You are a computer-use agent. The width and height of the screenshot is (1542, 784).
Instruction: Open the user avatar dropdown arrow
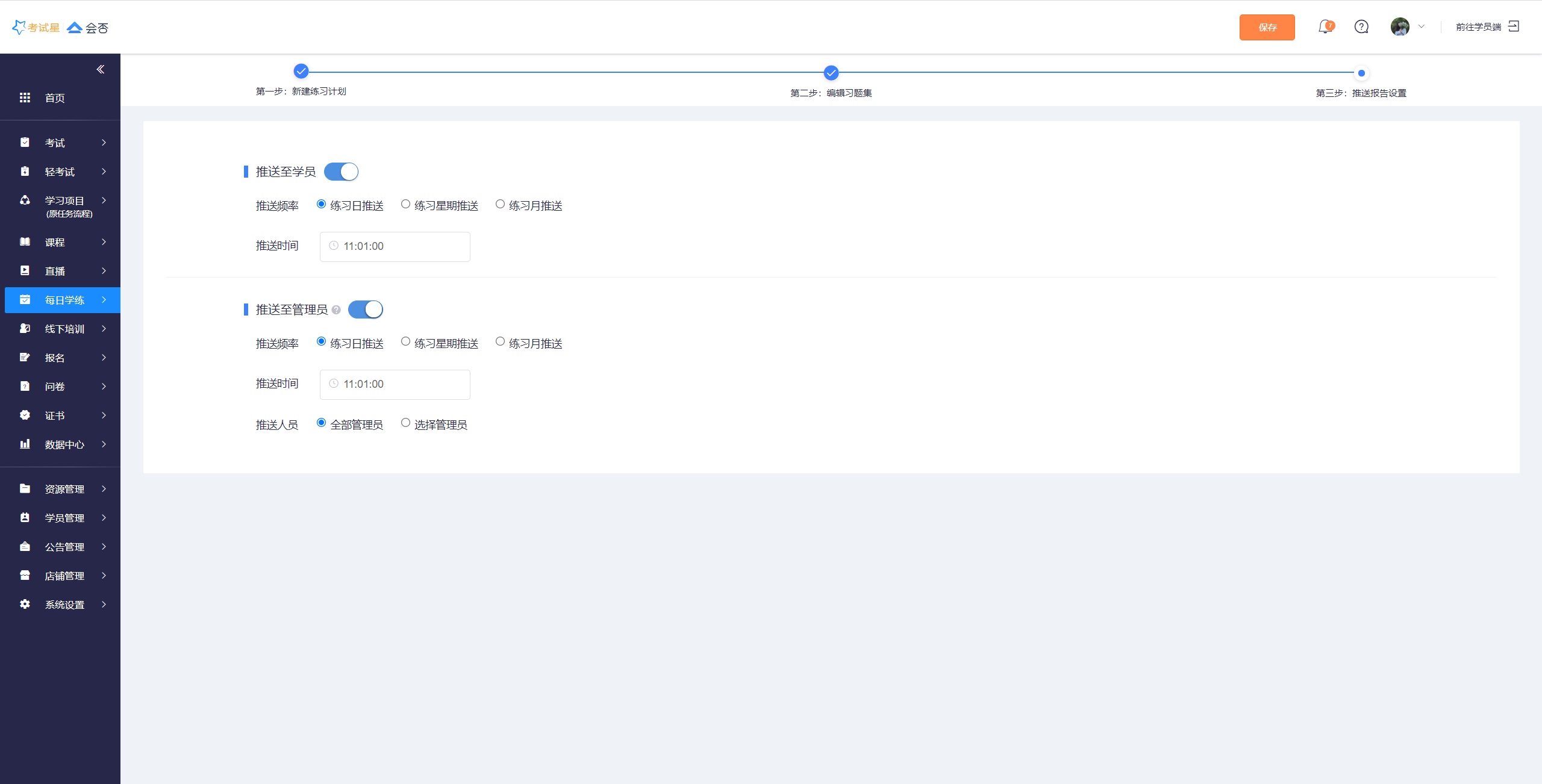1422,26
